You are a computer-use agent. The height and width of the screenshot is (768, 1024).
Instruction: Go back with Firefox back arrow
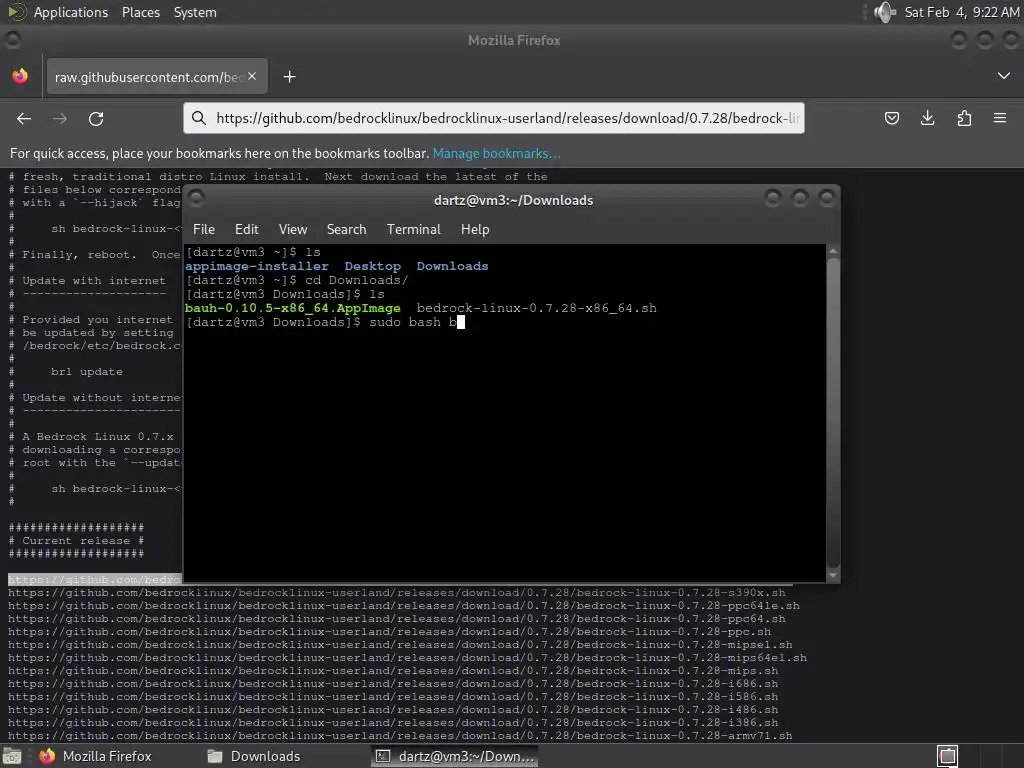click(x=24, y=118)
